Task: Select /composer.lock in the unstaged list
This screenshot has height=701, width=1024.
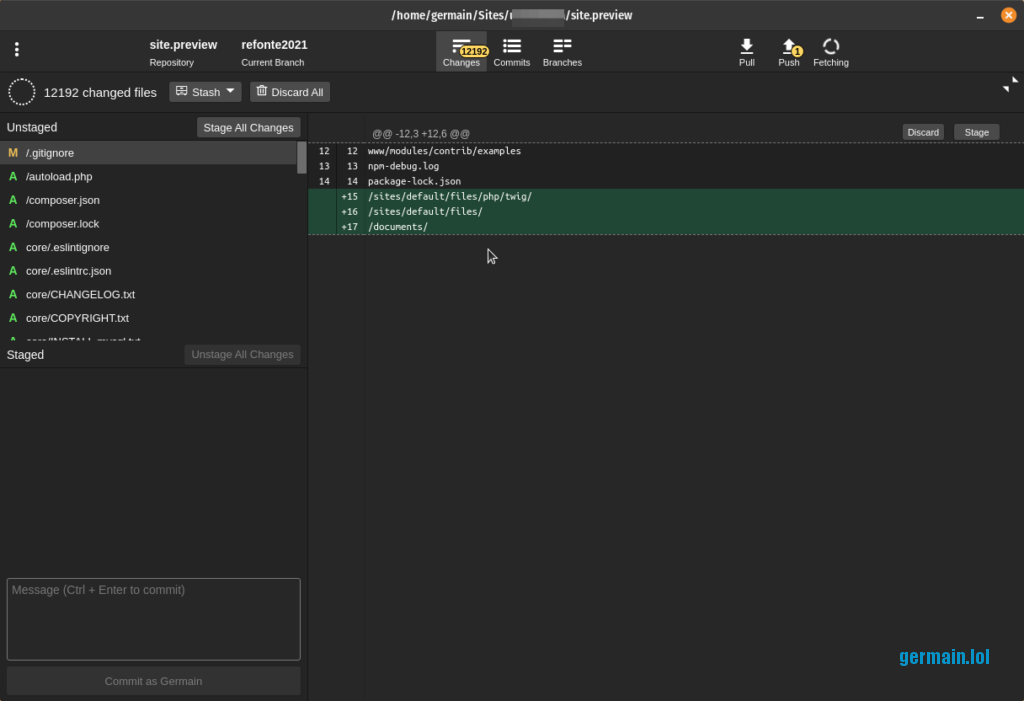Action: pos(62,223)
